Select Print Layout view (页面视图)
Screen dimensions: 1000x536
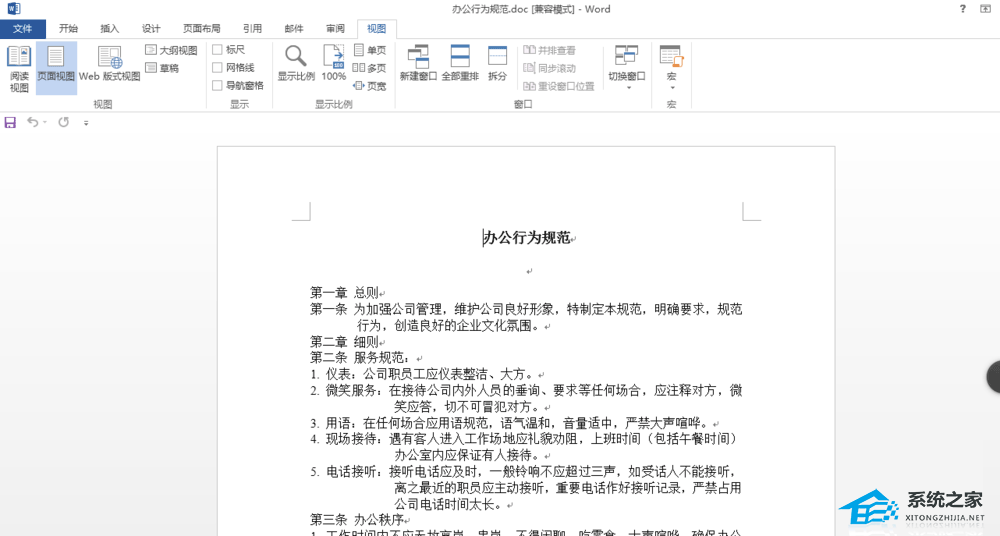(x=56, y=68)
